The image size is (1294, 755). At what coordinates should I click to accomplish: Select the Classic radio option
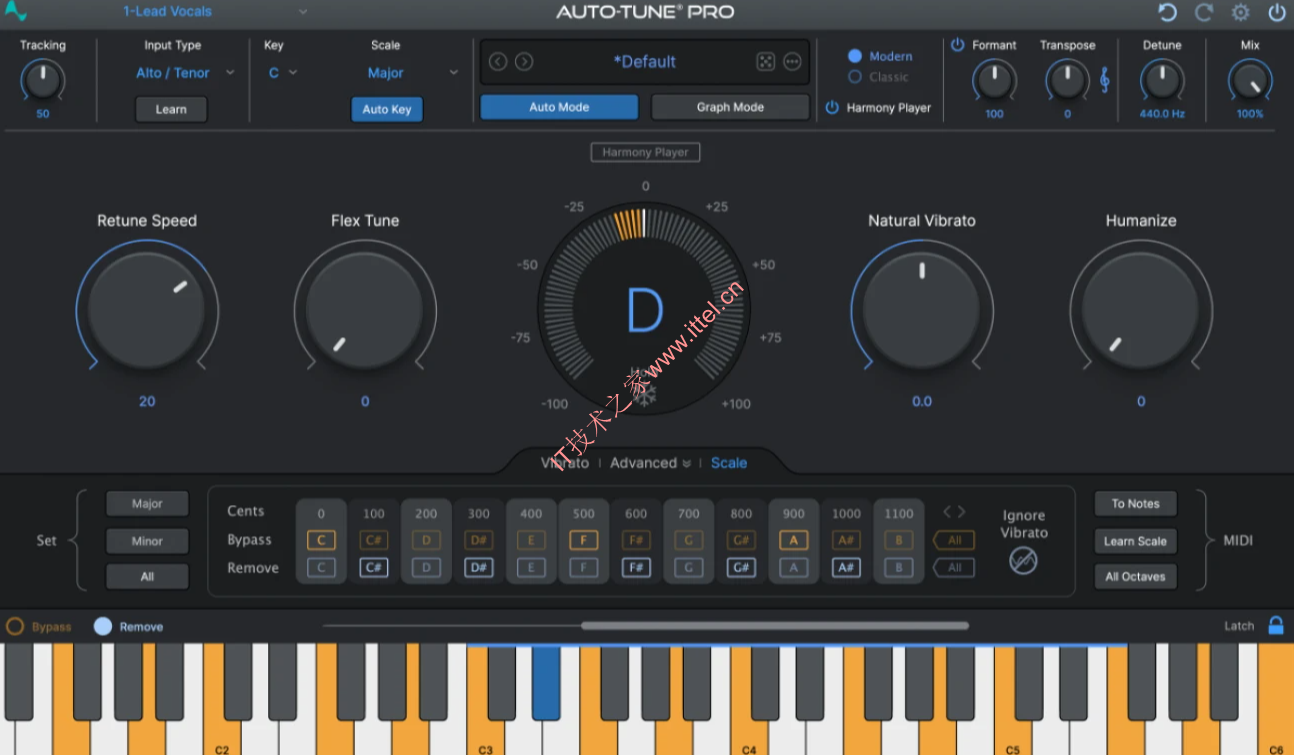point(855,77)
